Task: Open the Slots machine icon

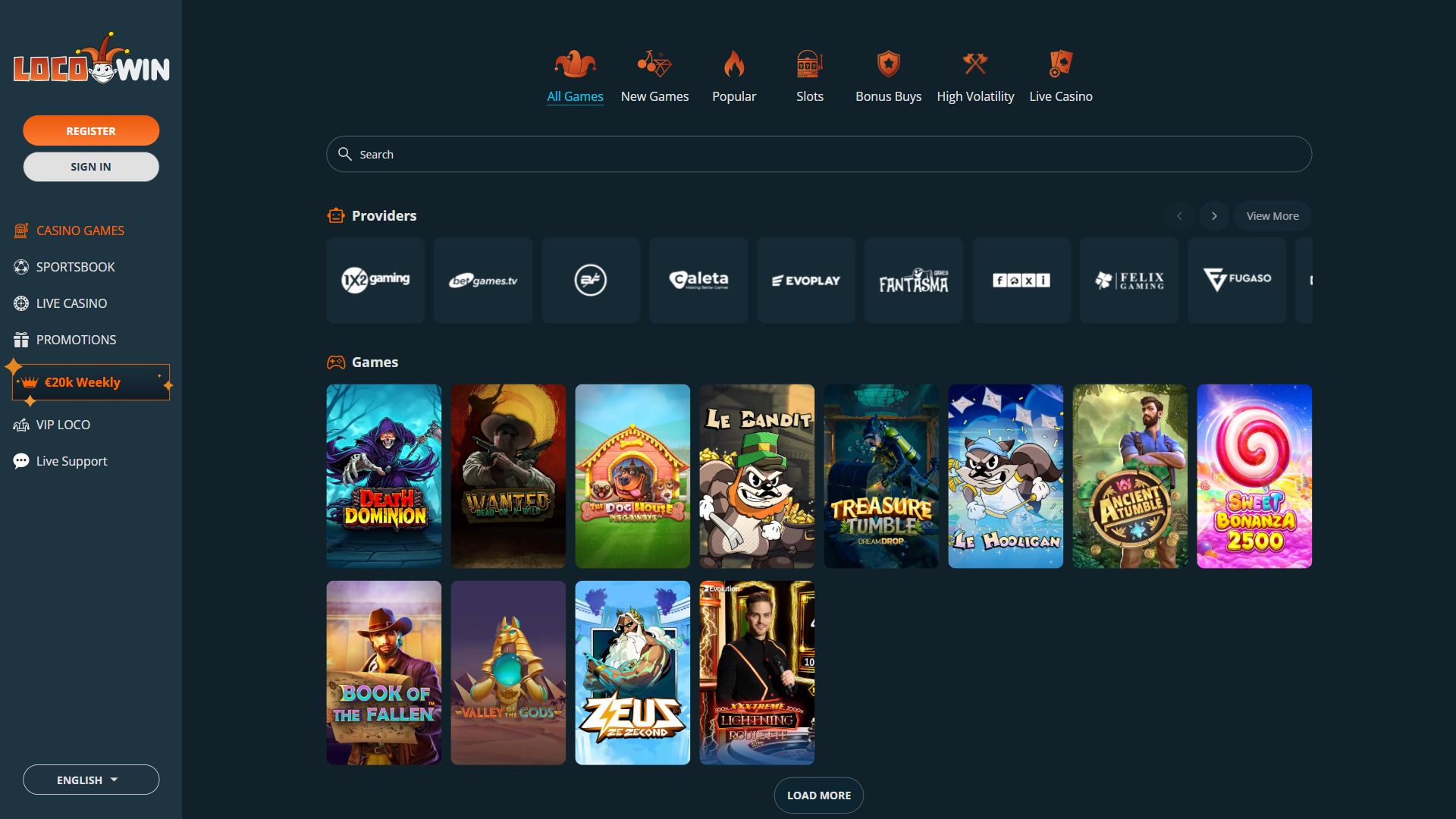Action: (x=809, y=64)
